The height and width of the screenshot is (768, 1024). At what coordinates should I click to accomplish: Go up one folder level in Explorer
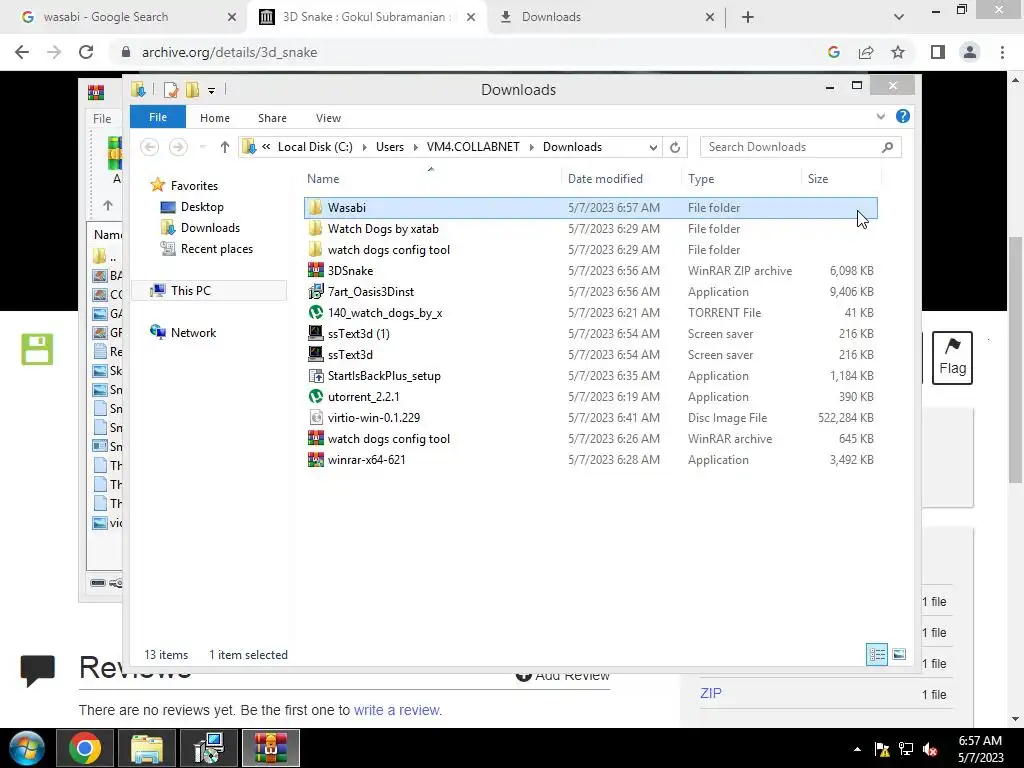point(225,147)
